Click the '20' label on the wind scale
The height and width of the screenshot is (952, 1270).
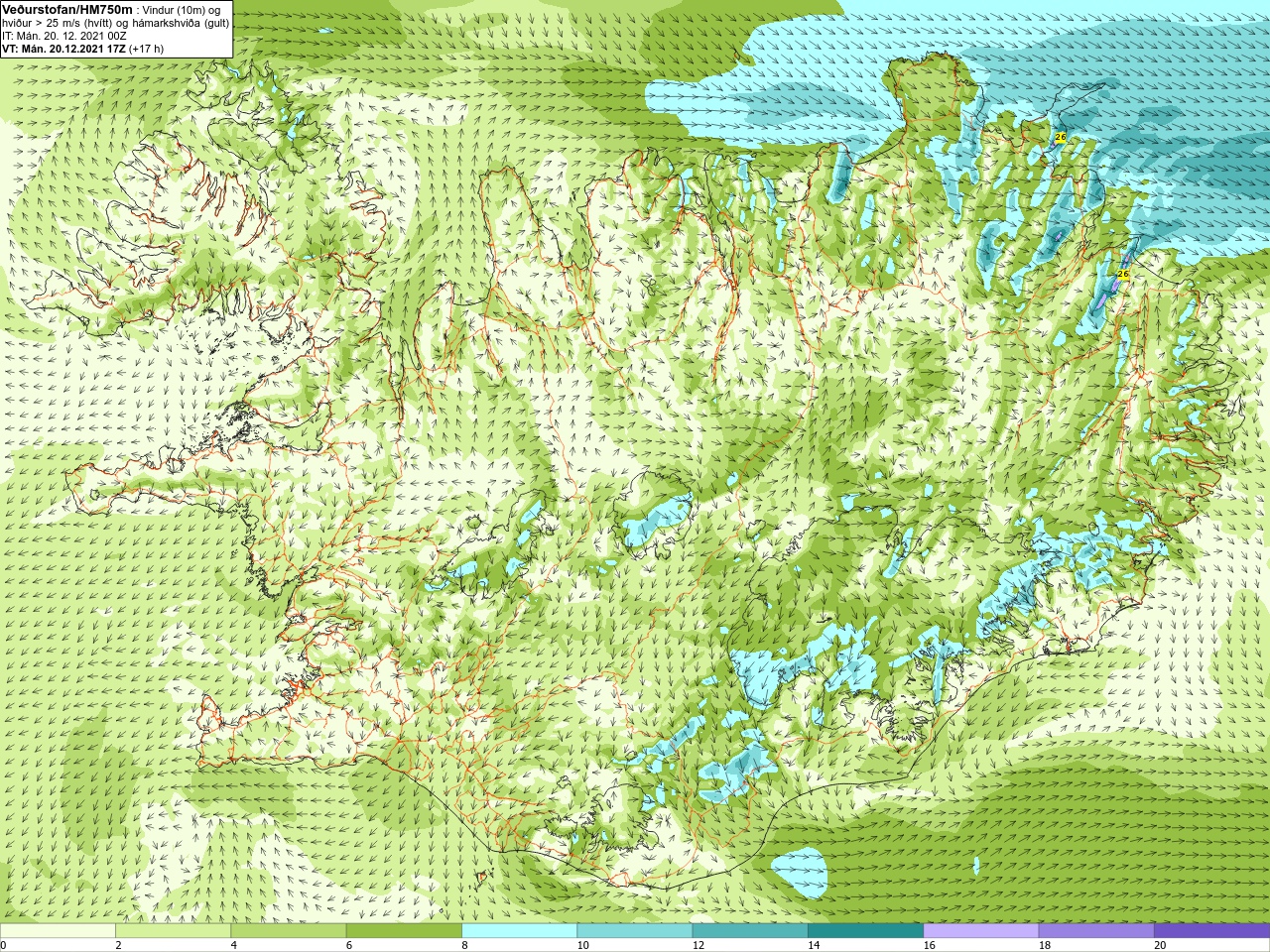coord(1160,945)
